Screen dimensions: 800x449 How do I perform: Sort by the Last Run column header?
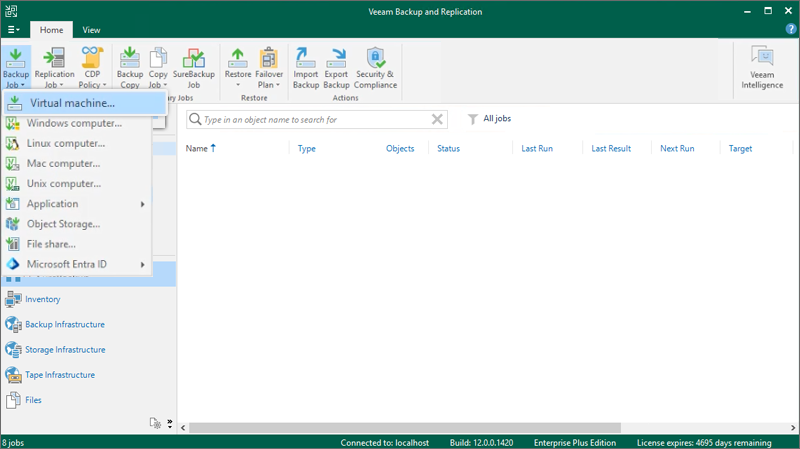537,148
